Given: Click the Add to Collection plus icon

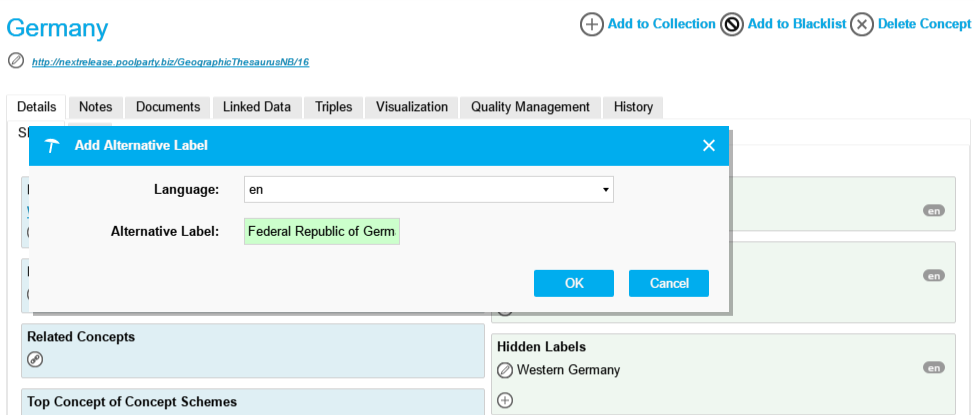Looking at the screenshot, I should click(x=592, y=25).
